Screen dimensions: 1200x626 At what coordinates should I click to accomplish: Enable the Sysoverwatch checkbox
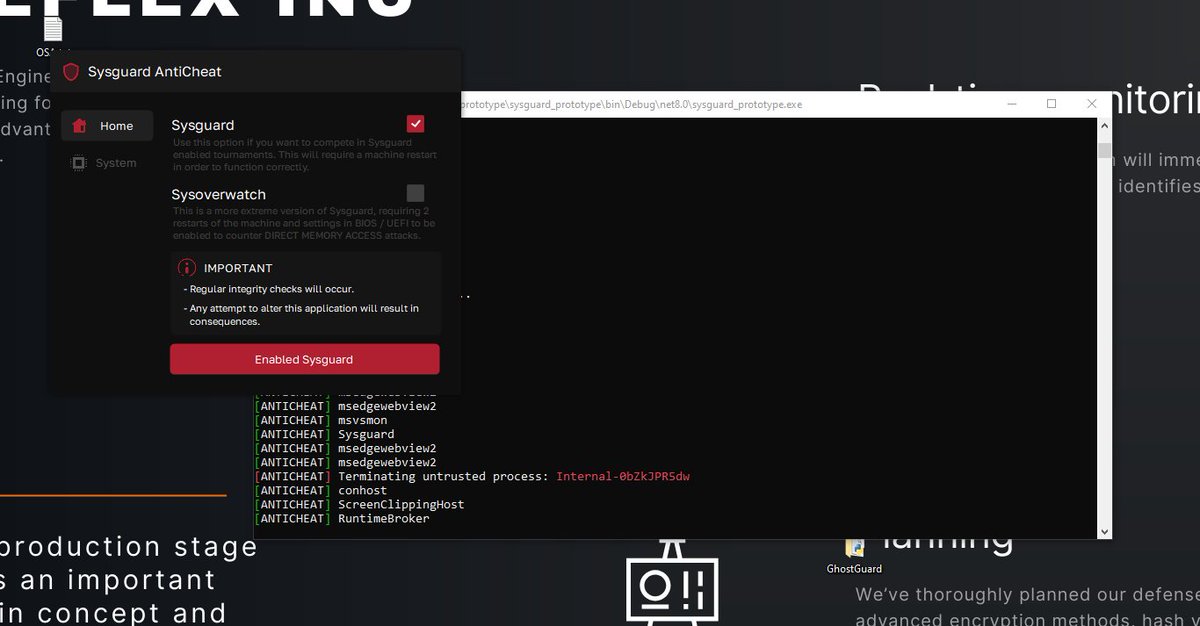(416, 193)
